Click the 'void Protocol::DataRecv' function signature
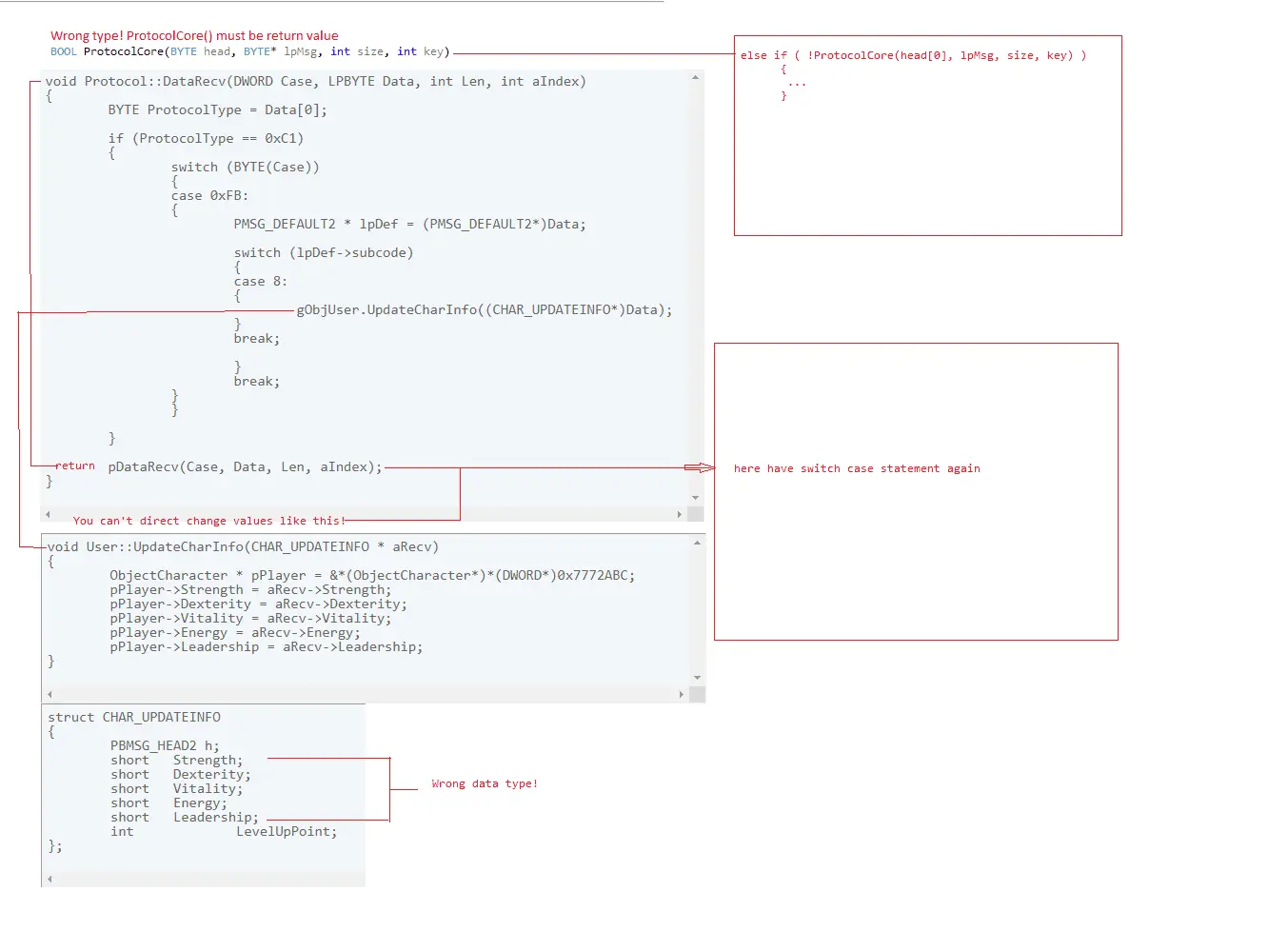Screen dimensions: 1288x931 (316, 82)
